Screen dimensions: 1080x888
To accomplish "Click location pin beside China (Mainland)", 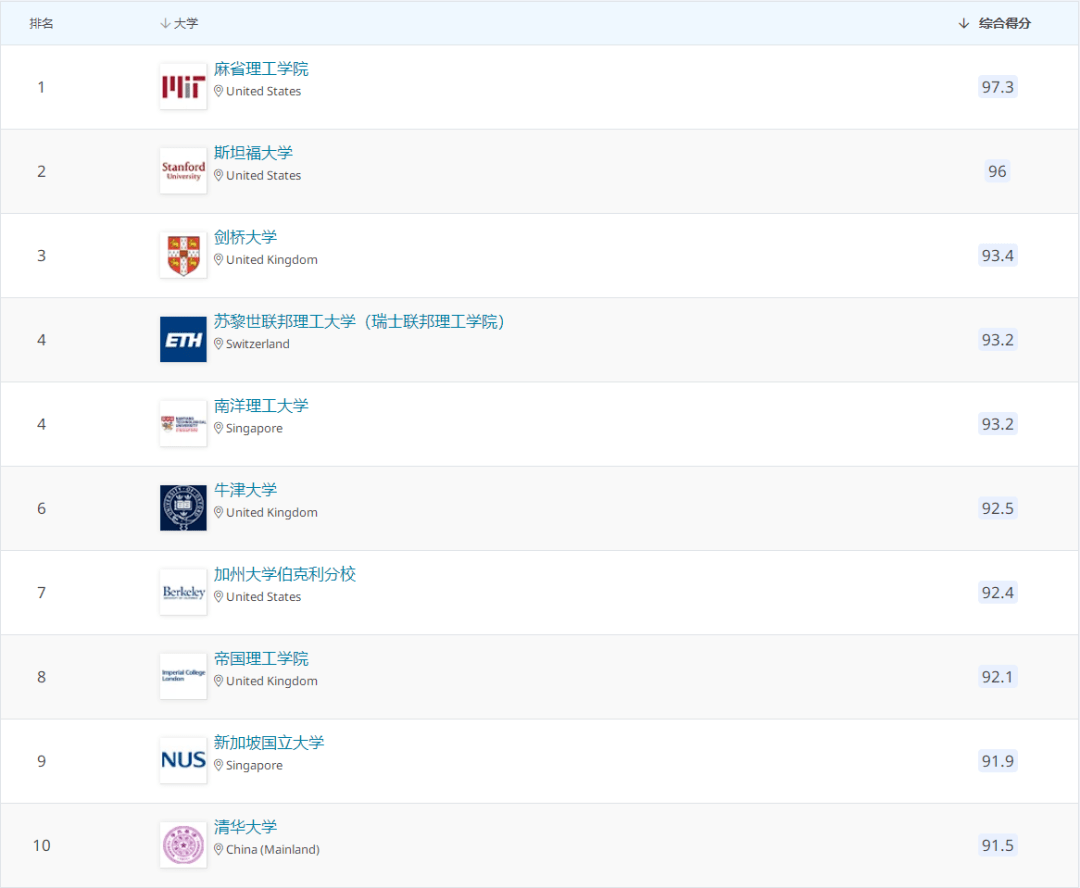I will tap(218, 849).
